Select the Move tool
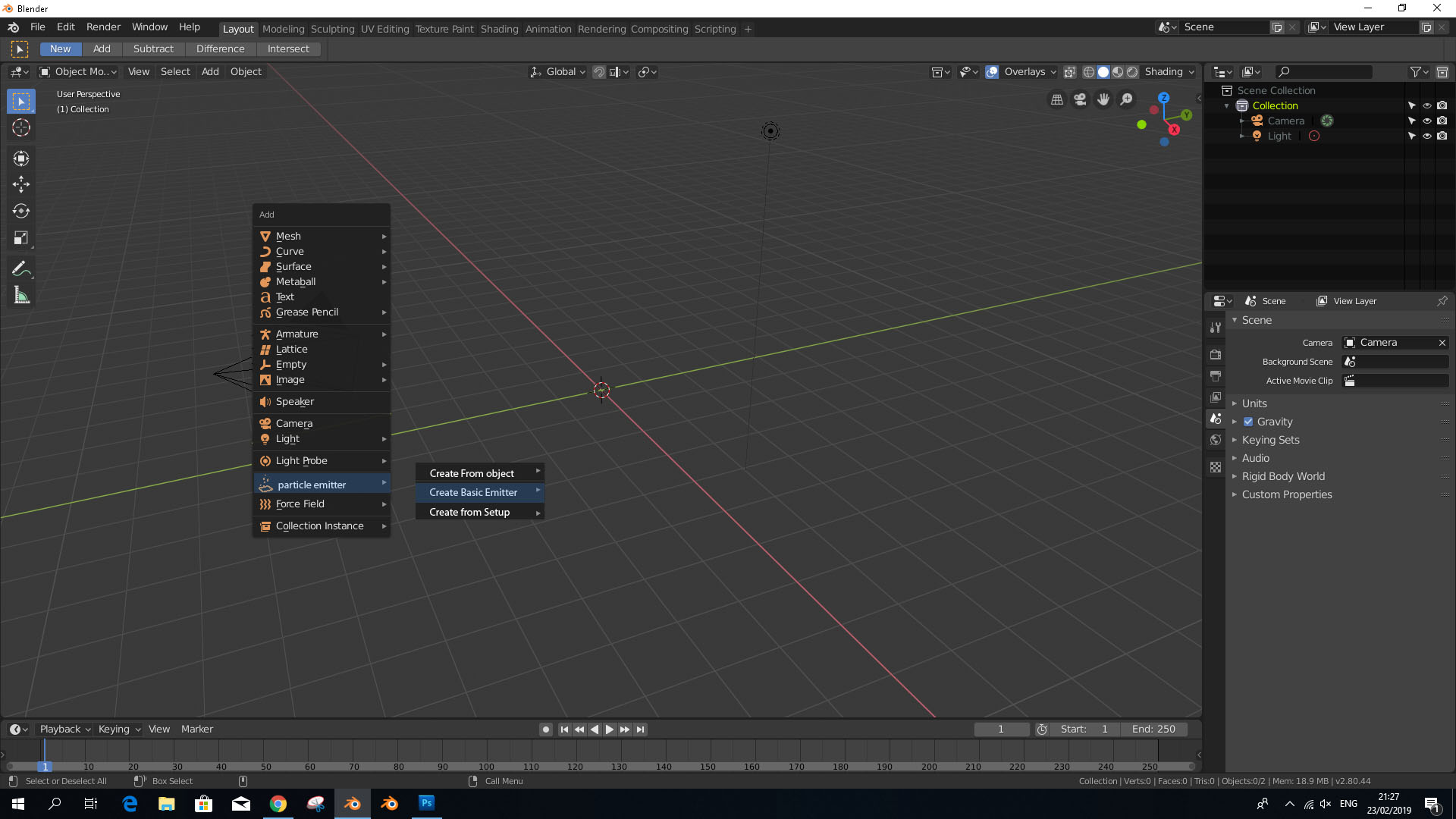The image size is (1456, 819). coord(21,184)
